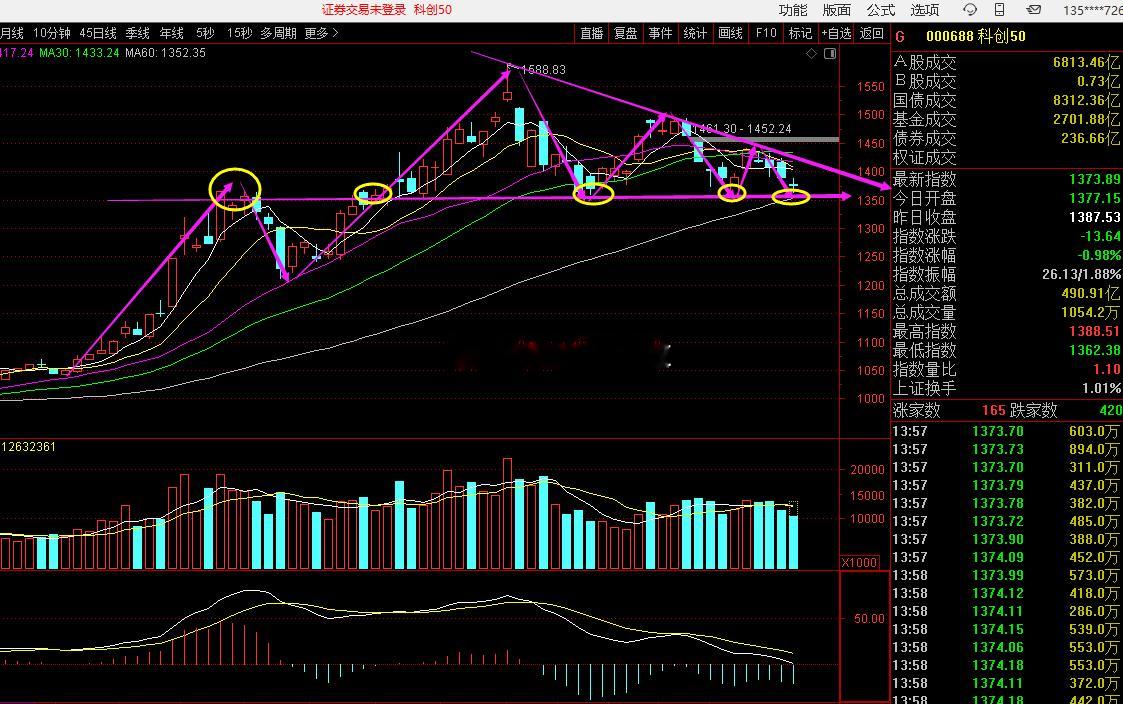Click the 复盘 toolbar button

625,33
